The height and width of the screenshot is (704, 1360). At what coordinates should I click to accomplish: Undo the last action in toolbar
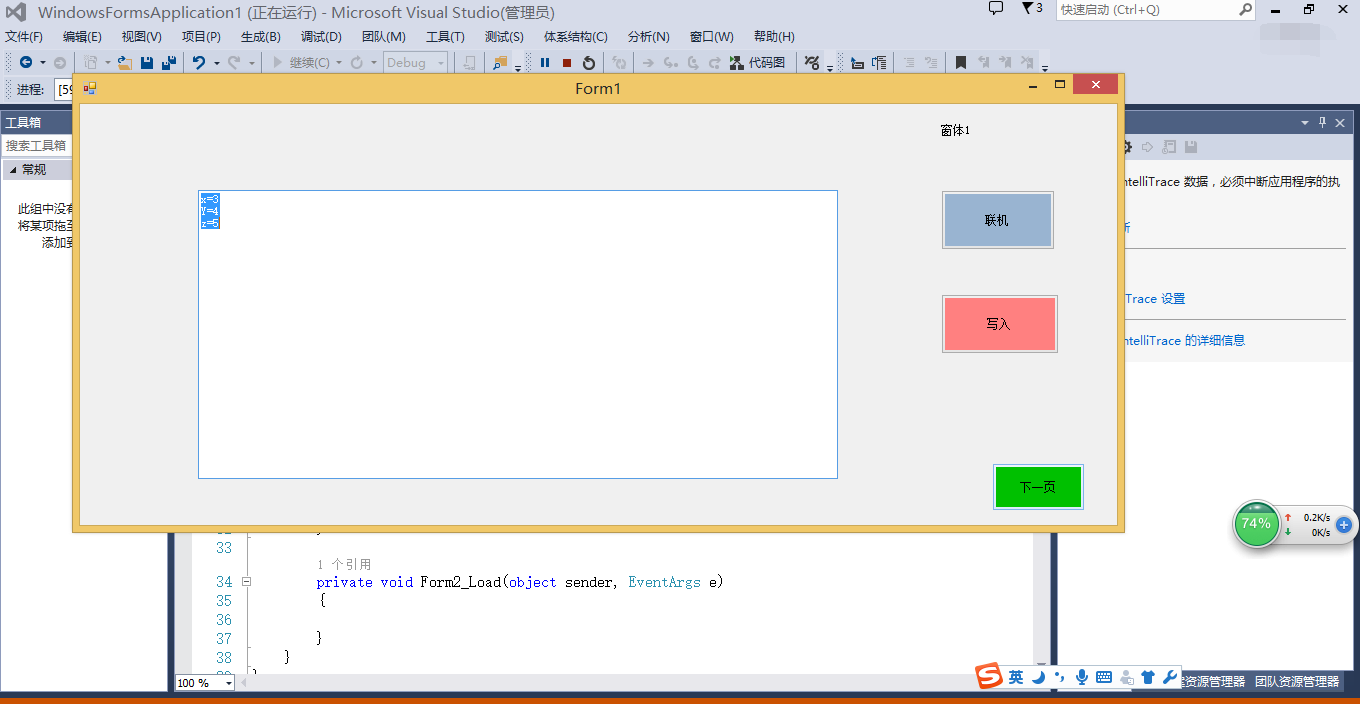click(x=199, y=63)
